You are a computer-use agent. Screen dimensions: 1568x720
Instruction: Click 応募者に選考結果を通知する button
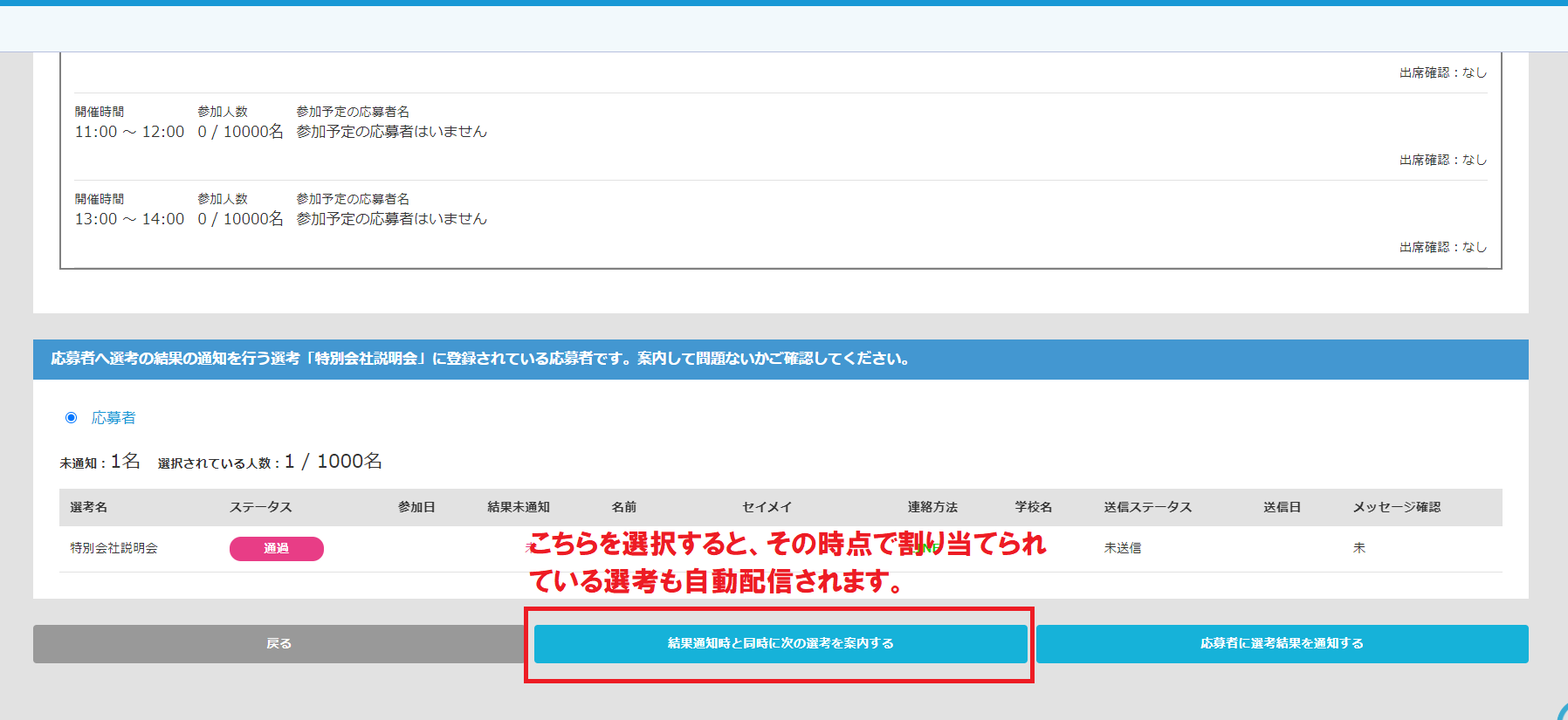(1282, 643)
